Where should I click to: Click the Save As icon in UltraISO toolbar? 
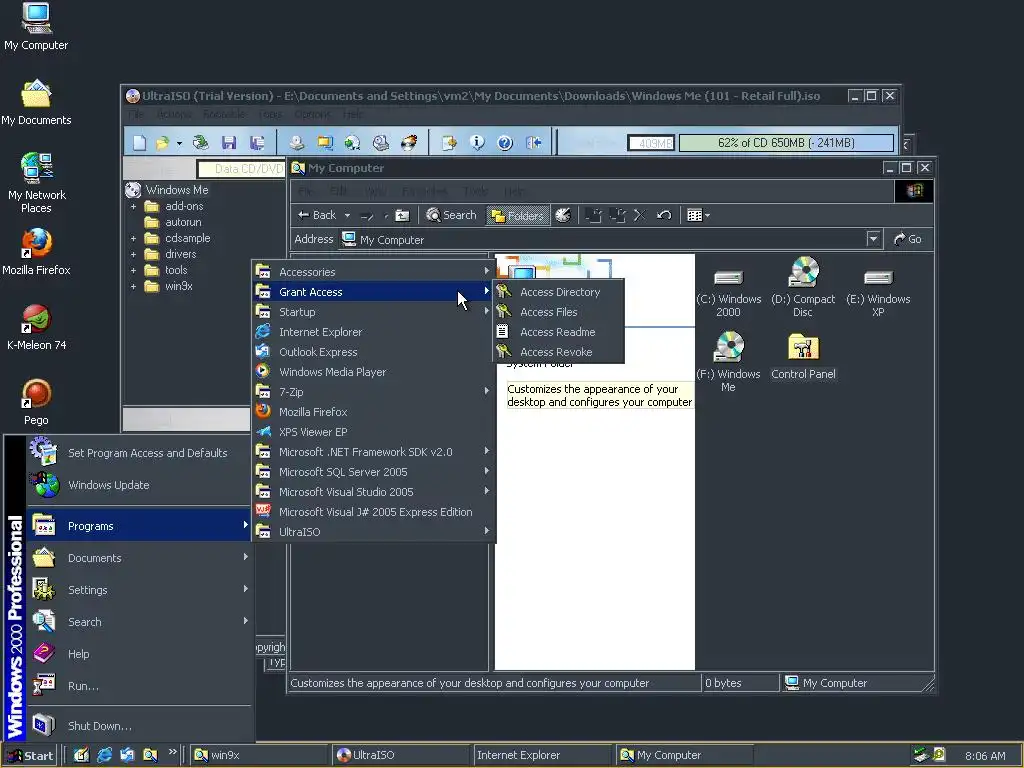[257, 142]
